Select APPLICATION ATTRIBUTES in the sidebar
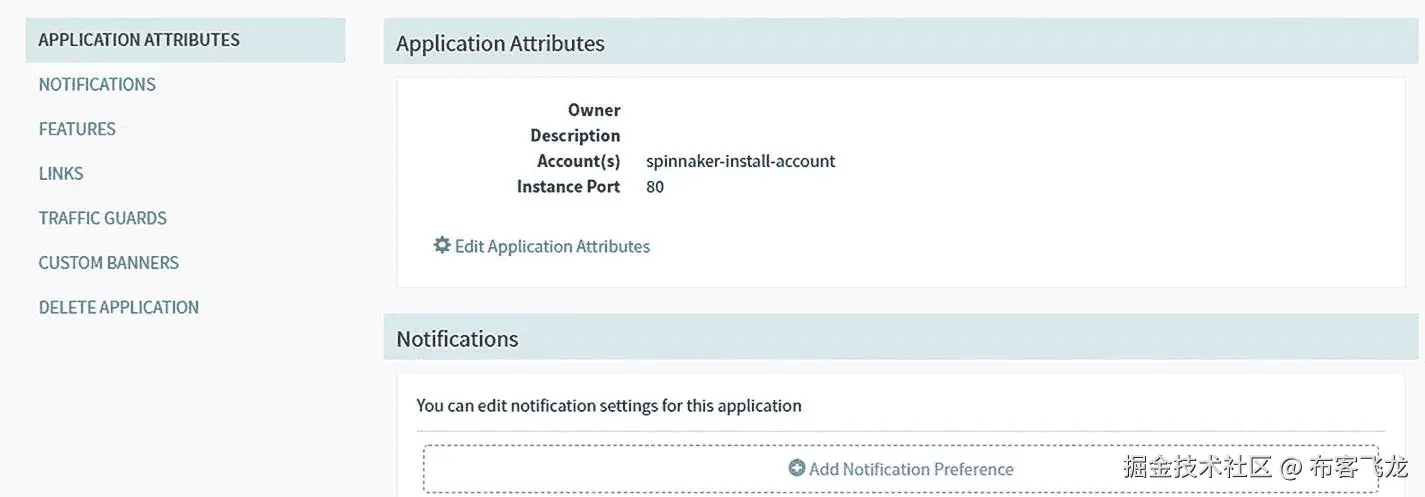The image size is (1425, 497). coord(139,40)
